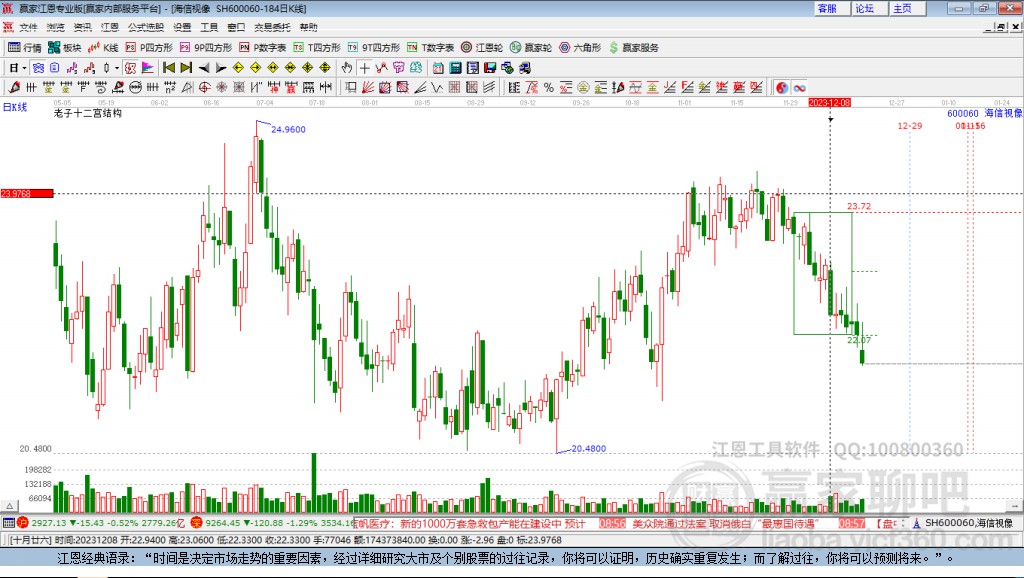Open the 行情 quotes view
This screenshot has height=578, width=1024.
(x=25, y=48)
